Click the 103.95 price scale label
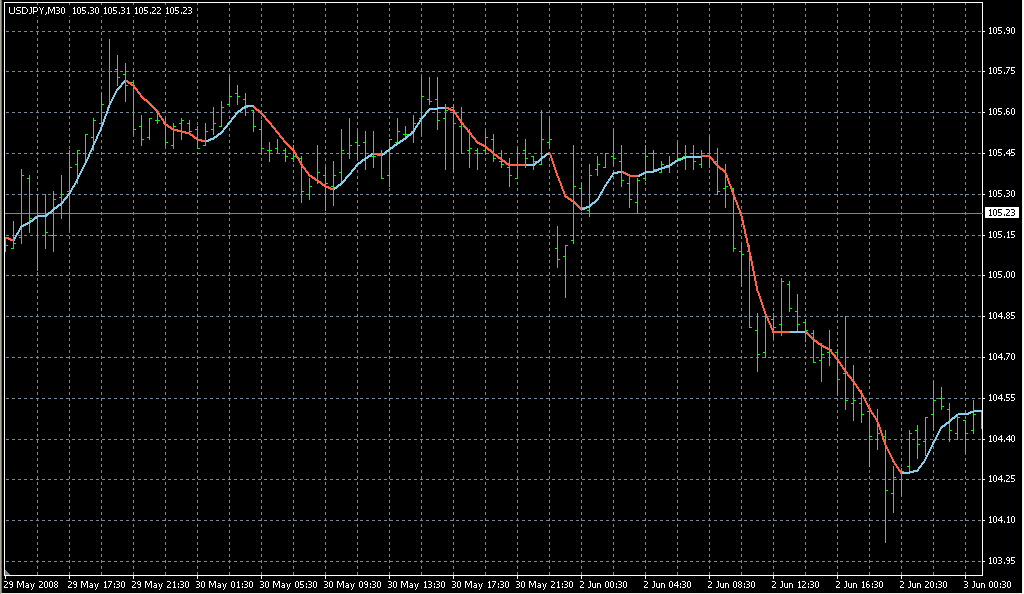Screen dimensions: 1024x594 [1002, 561]
